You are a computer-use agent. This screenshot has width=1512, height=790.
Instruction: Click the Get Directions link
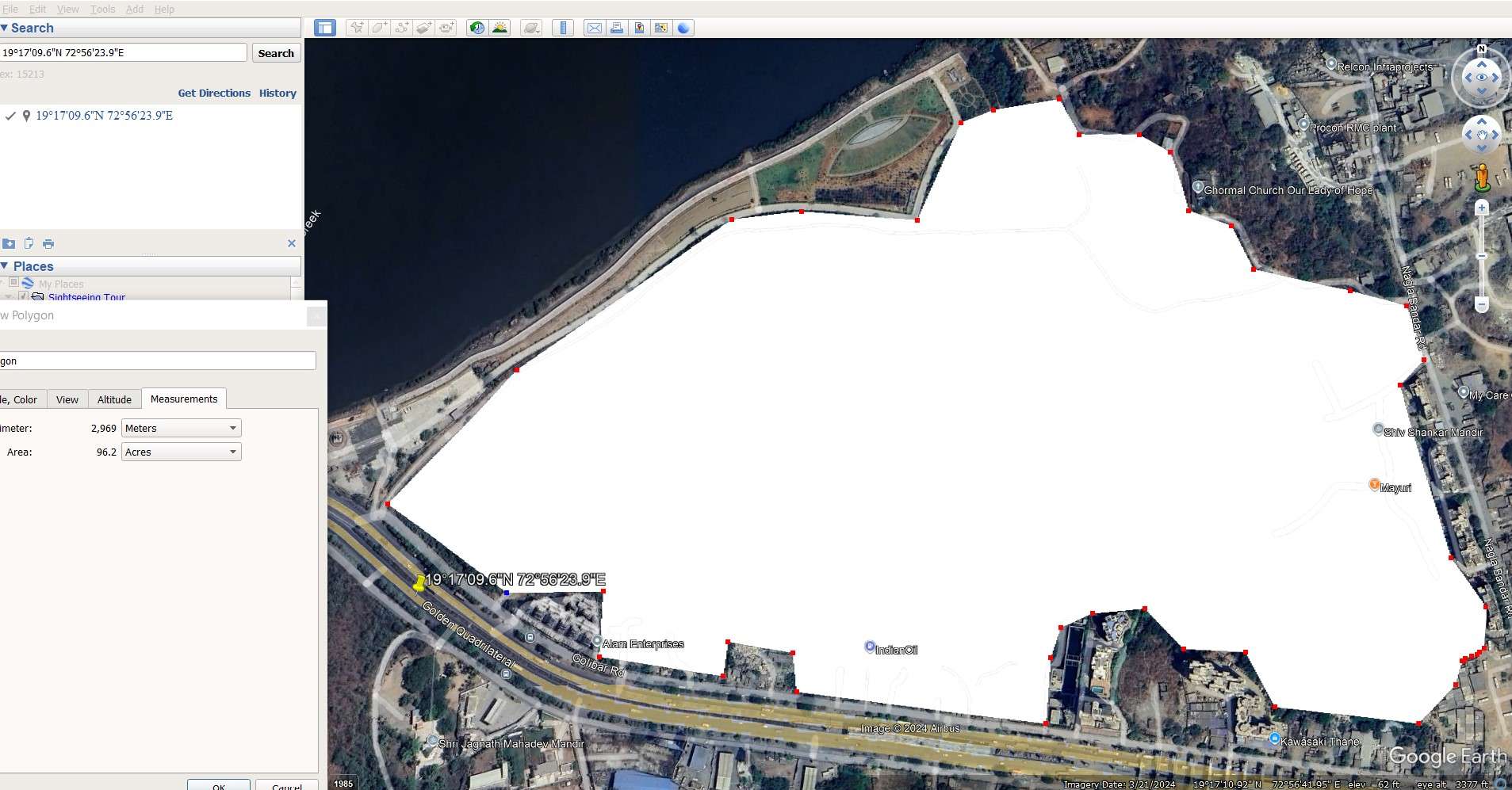click(x=214, y=93)
